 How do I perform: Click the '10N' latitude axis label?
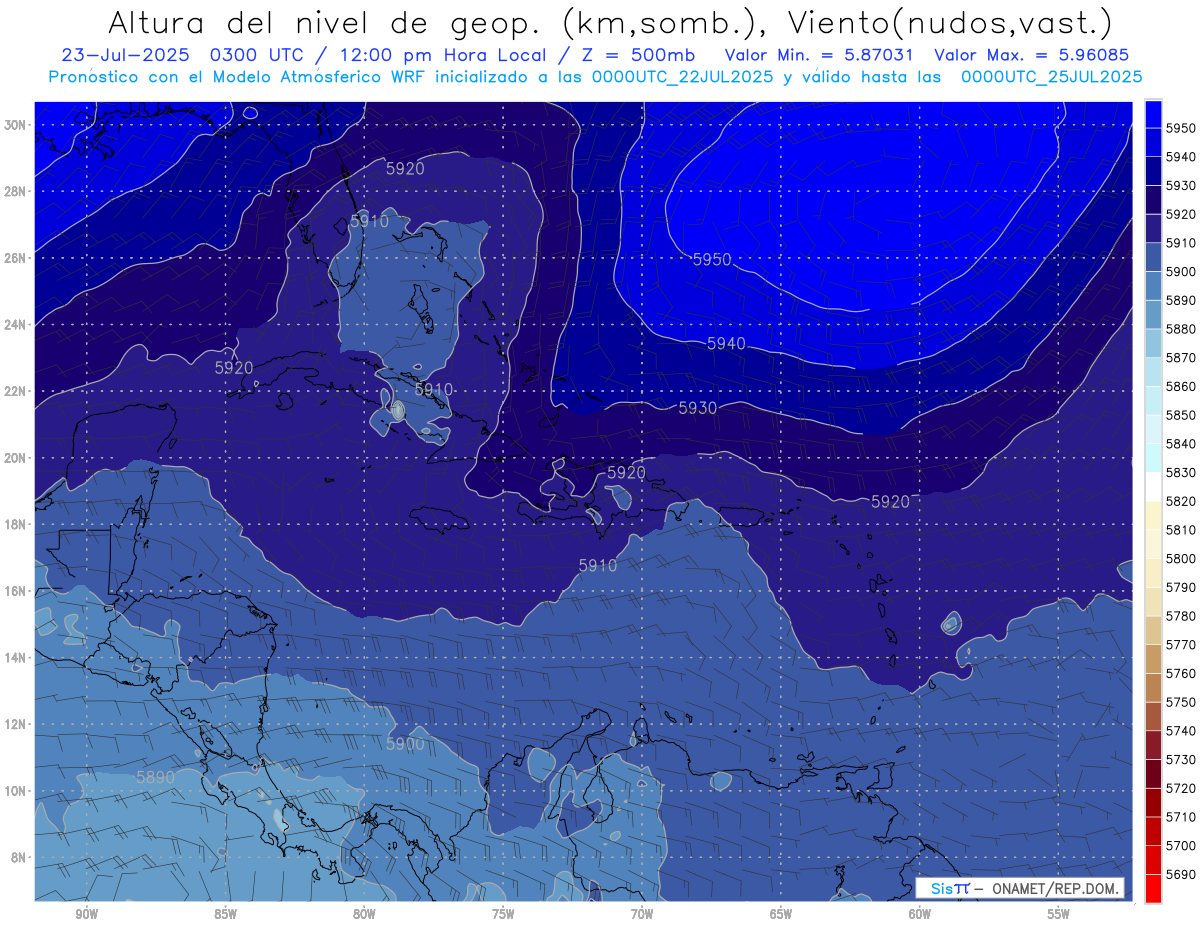(17, 791)
